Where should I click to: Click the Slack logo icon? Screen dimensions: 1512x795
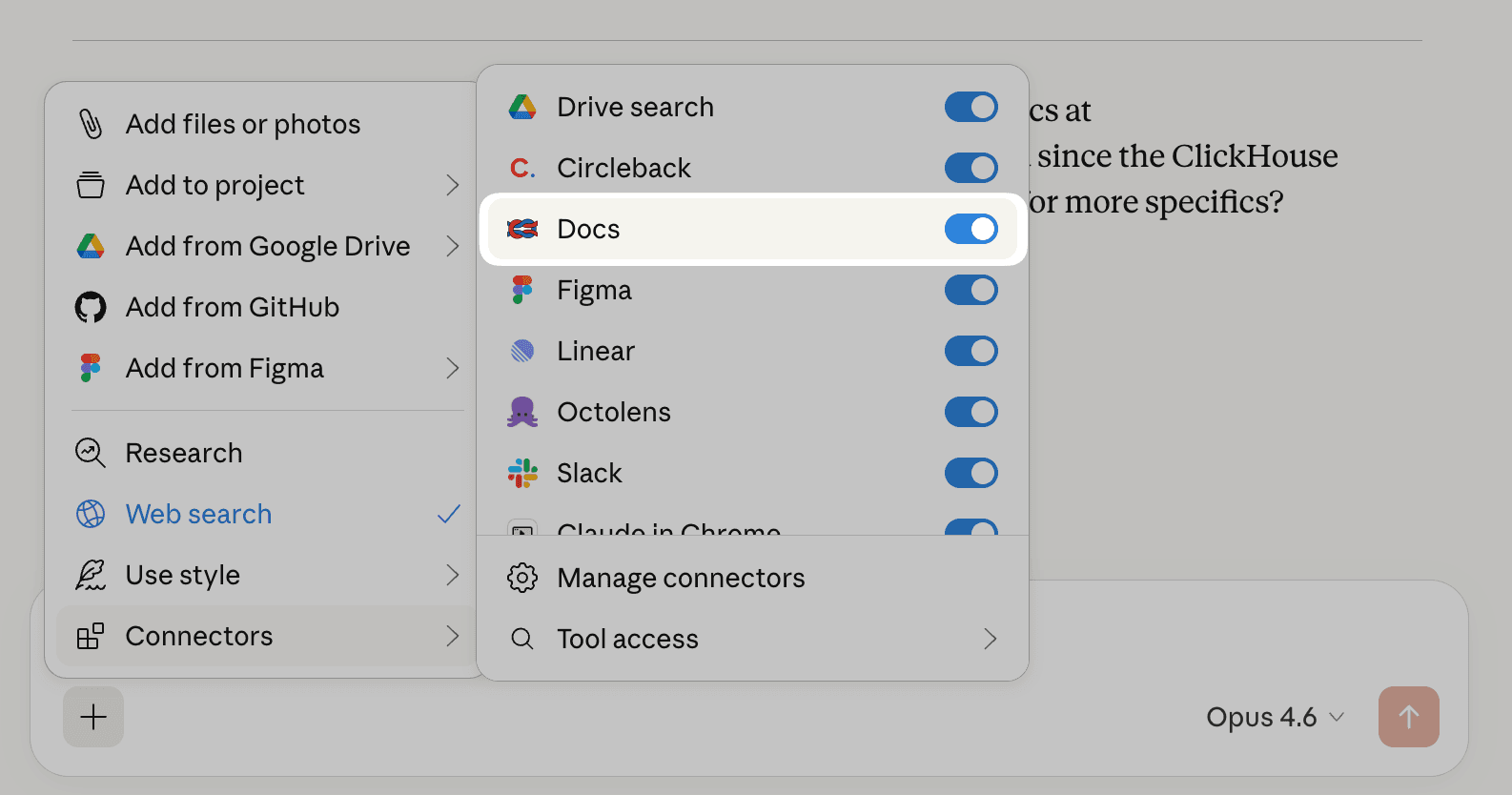[522, 473]
